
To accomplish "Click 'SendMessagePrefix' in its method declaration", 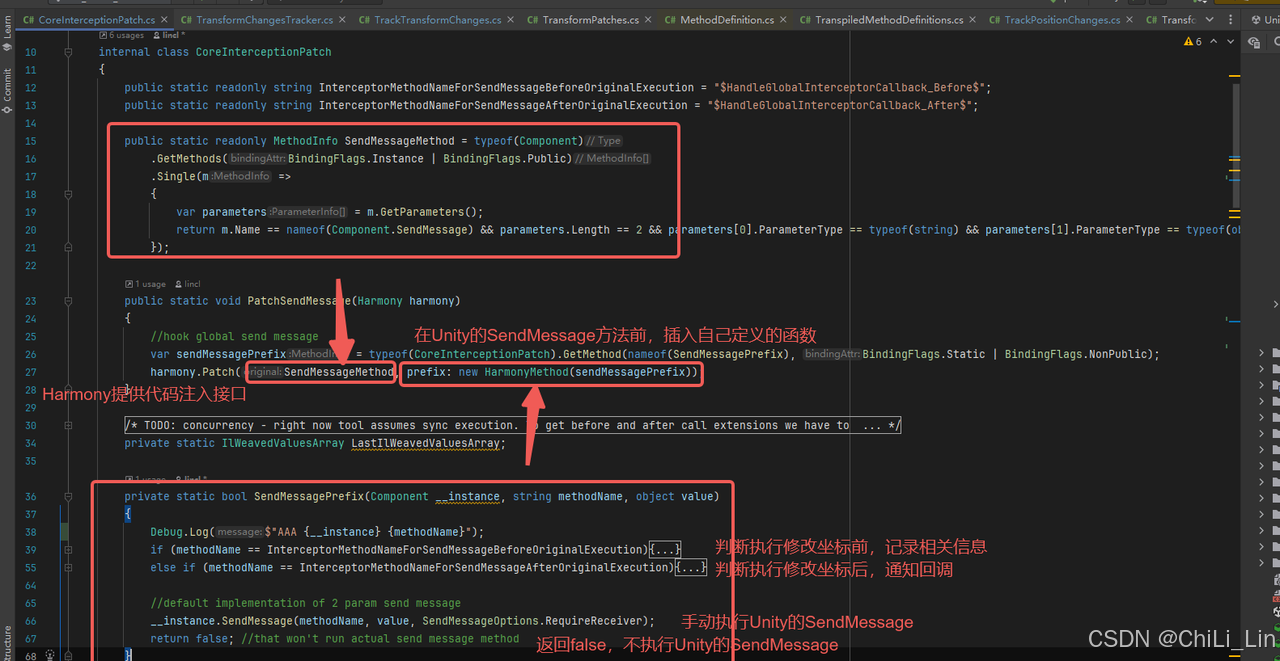I will [308, 496].
